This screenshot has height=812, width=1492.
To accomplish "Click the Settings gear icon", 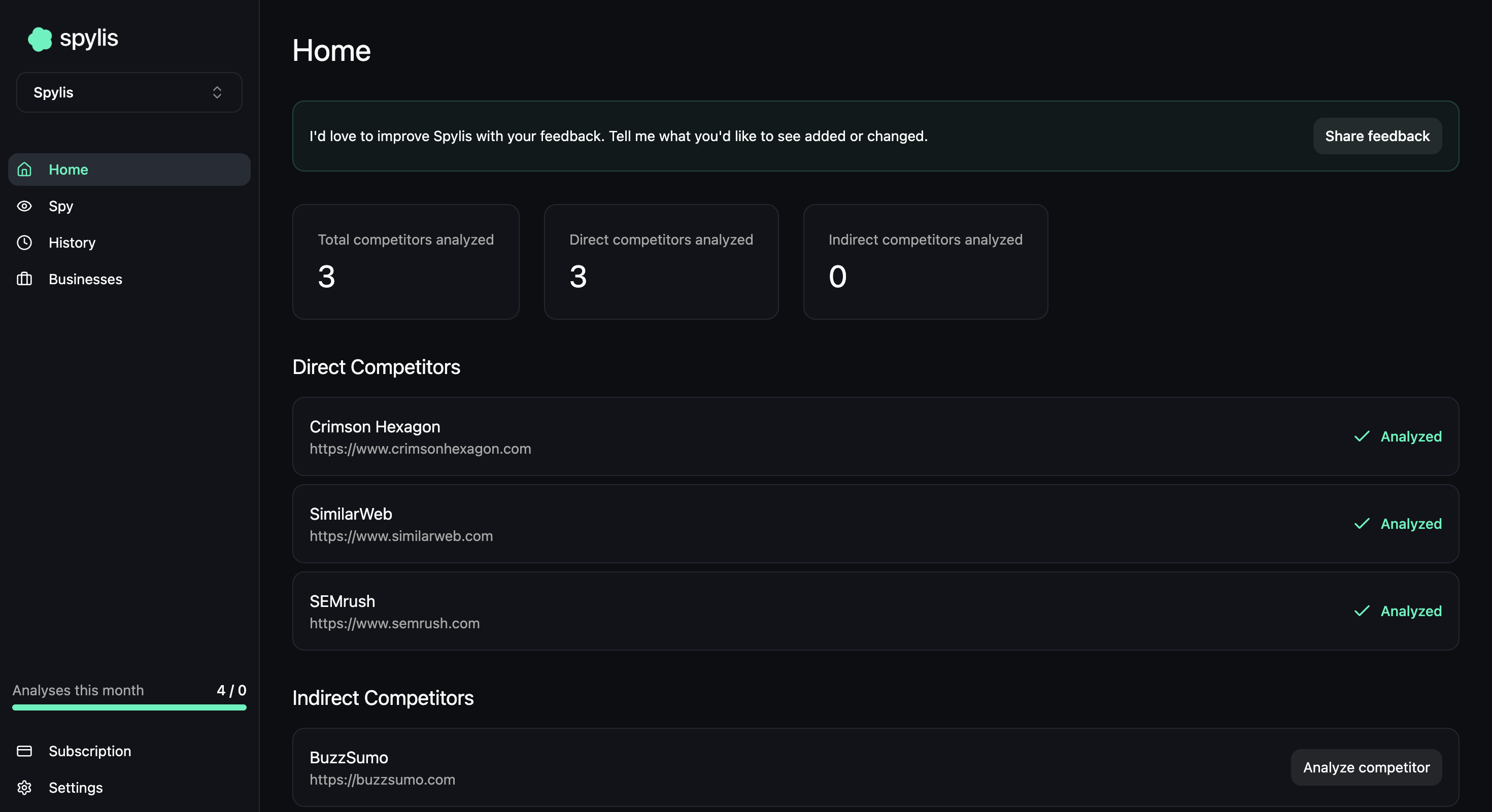I will click(x=24, y=788).
